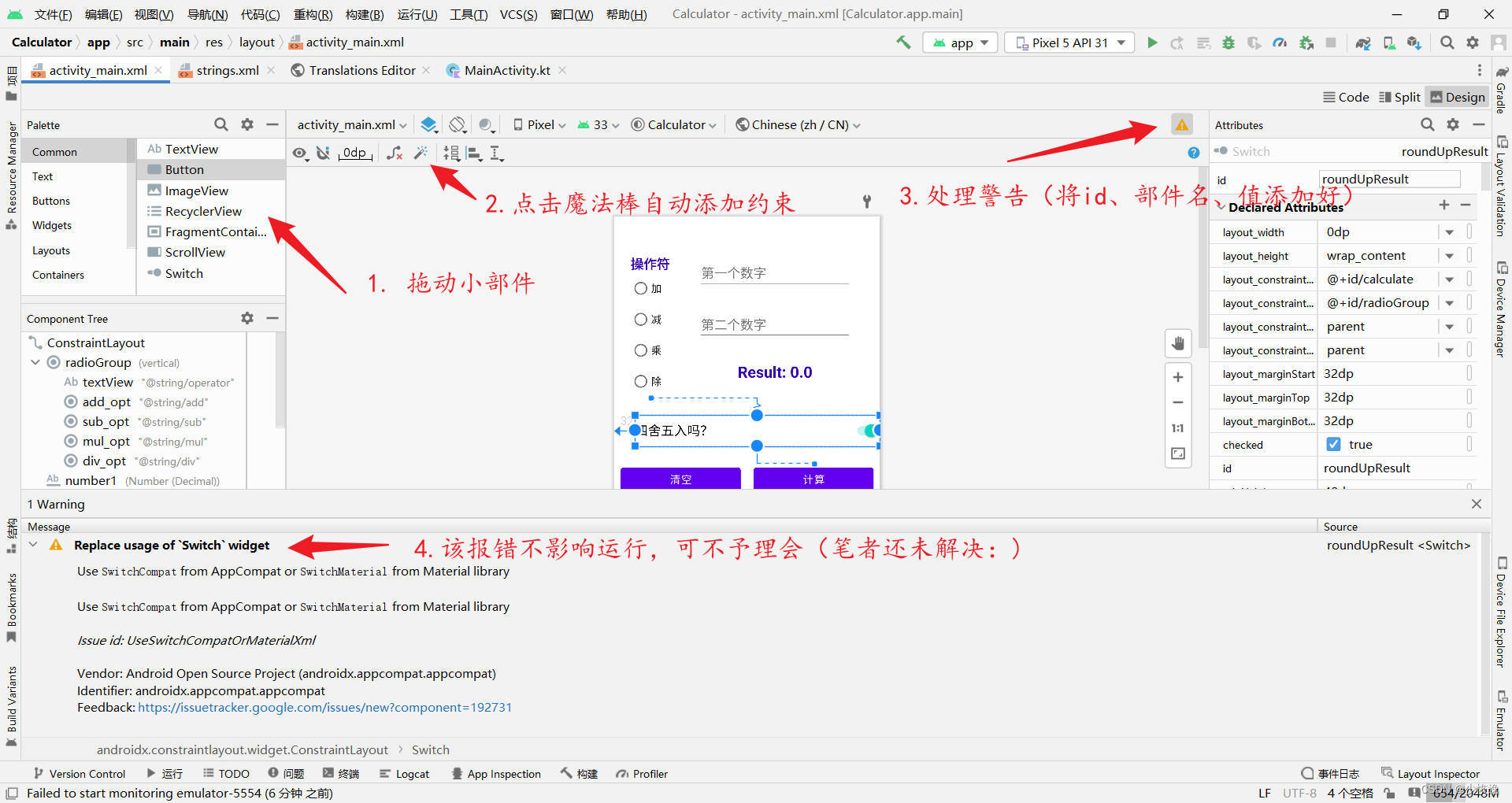Select the 乘 radio button in preview
Viewport: 1512px width, 803px height.
pyautogui.click(x=640, y=350)
